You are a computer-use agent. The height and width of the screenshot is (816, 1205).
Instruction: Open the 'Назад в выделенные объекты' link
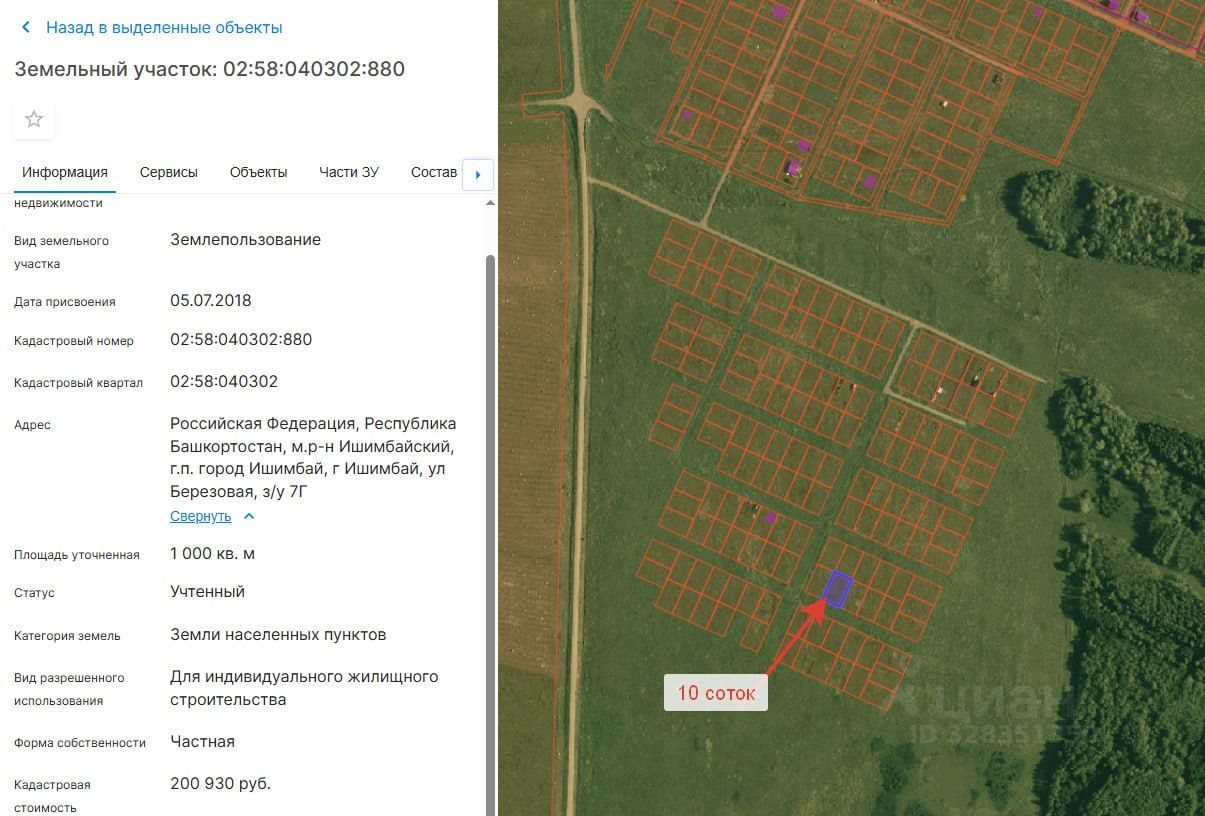pos(164,28)
